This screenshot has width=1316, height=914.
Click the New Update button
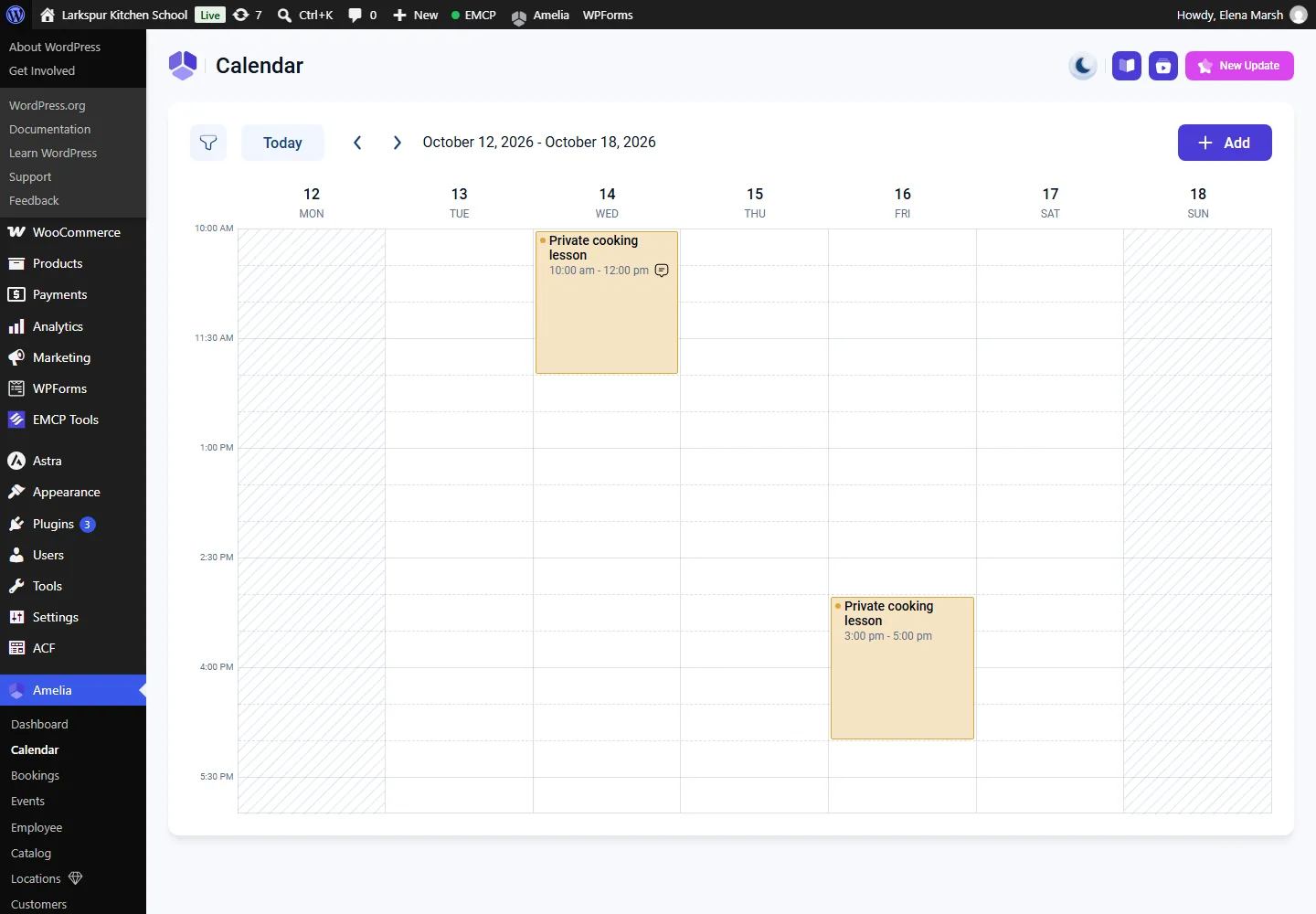pyautogui.click(x=1239, y=66)
